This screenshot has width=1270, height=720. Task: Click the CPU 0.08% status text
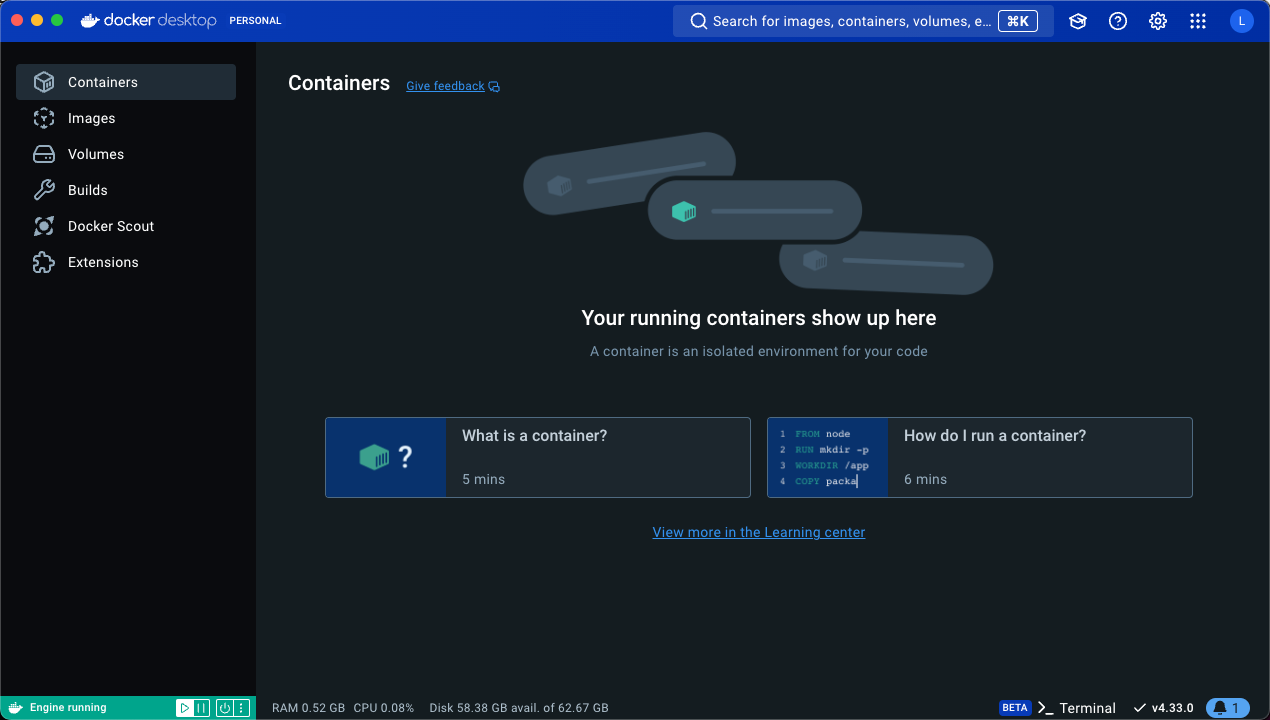[x=384, y=708]
